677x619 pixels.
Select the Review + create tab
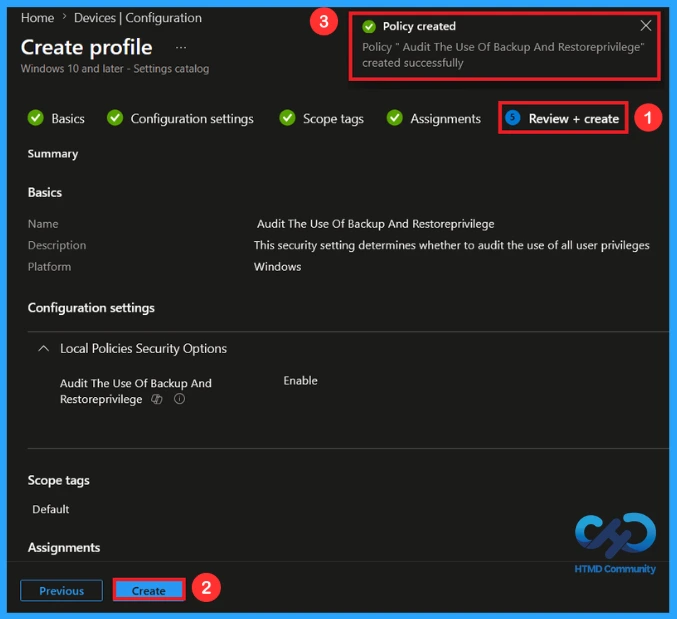point(574,119)
